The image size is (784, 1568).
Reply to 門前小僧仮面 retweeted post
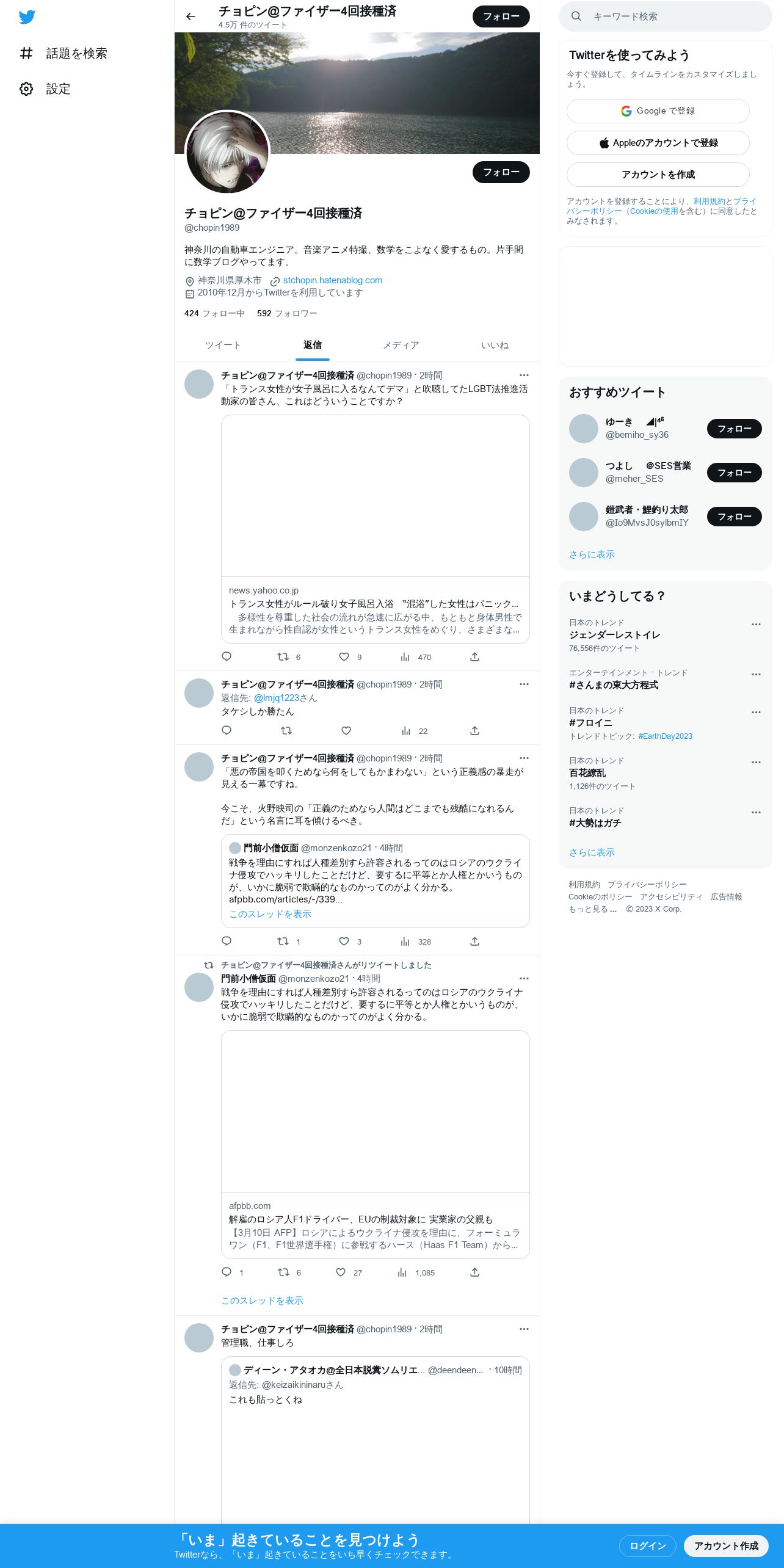click(227, 1272)
